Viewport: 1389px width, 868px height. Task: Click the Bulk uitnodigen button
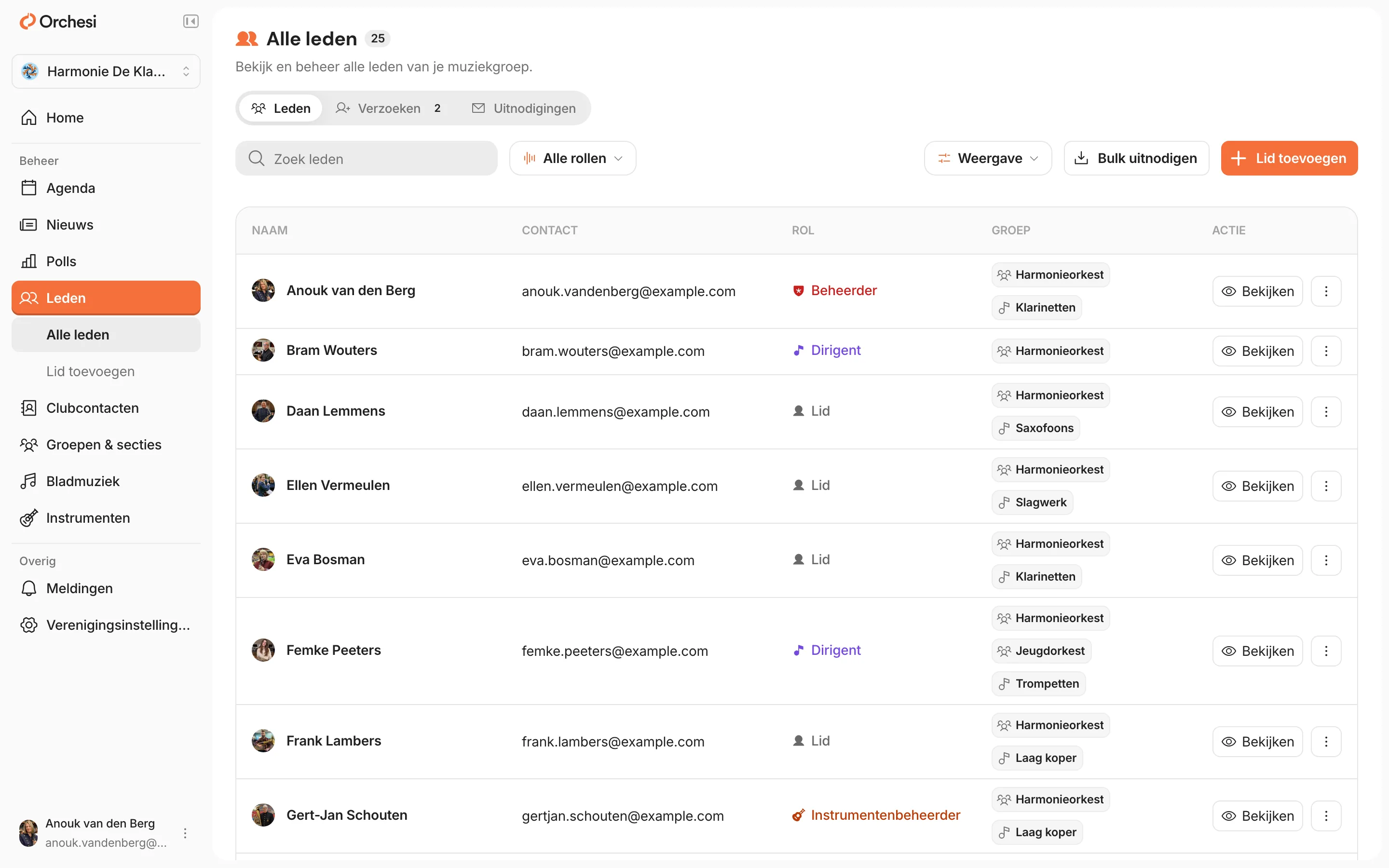(1136, 159)
